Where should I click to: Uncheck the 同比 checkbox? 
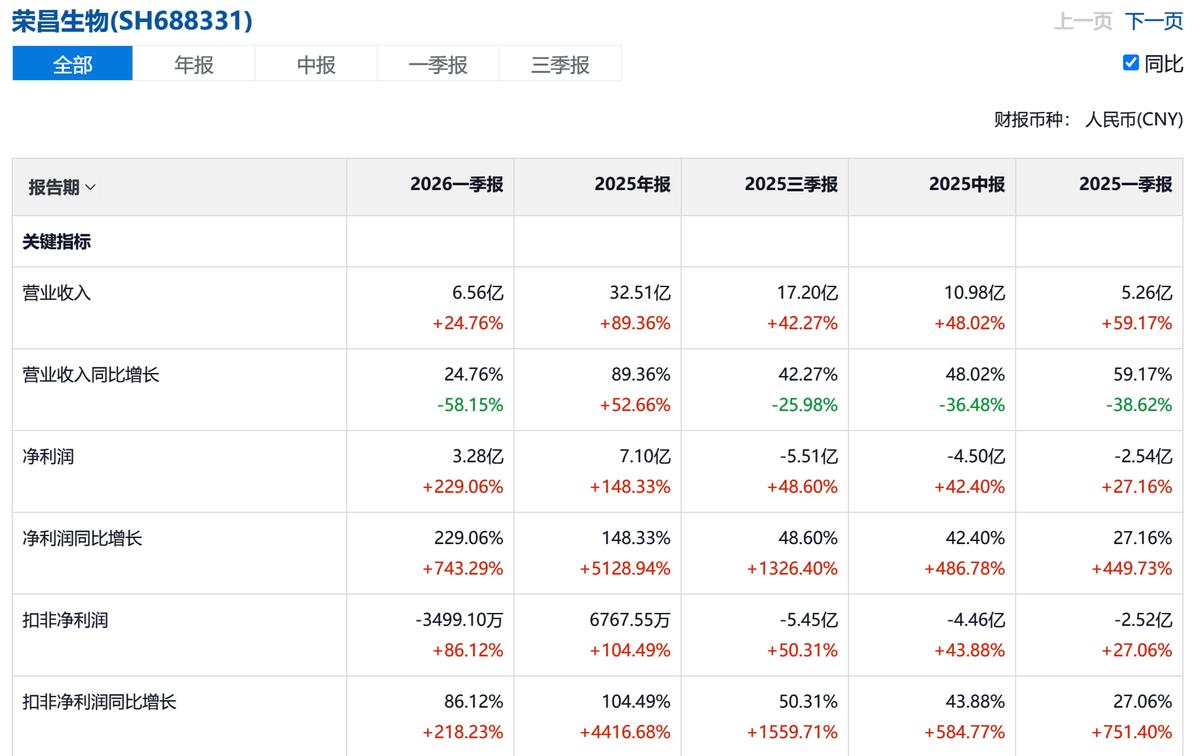[1131, 63]
